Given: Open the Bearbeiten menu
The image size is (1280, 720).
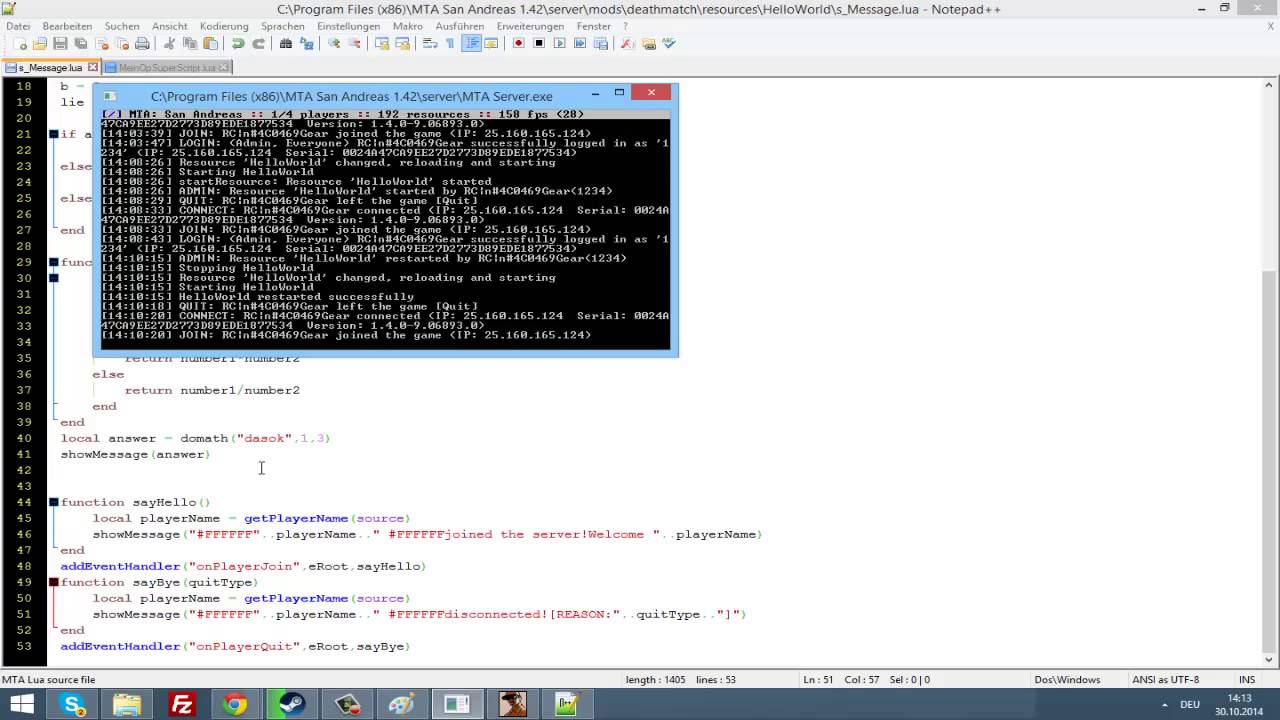Looking at the screenshot, I should click(x=67, y=26).
